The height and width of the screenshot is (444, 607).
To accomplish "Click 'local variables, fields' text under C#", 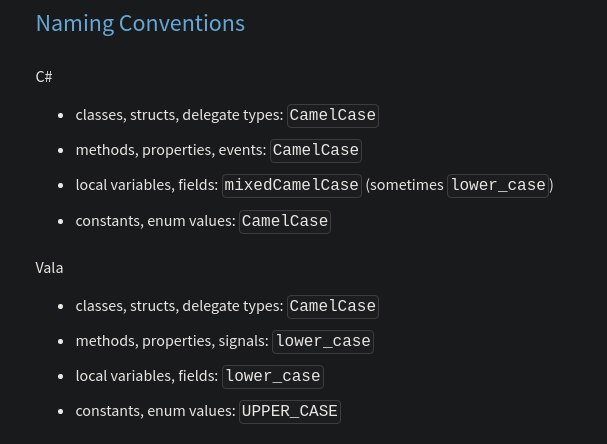I will (x=147, y=185).
